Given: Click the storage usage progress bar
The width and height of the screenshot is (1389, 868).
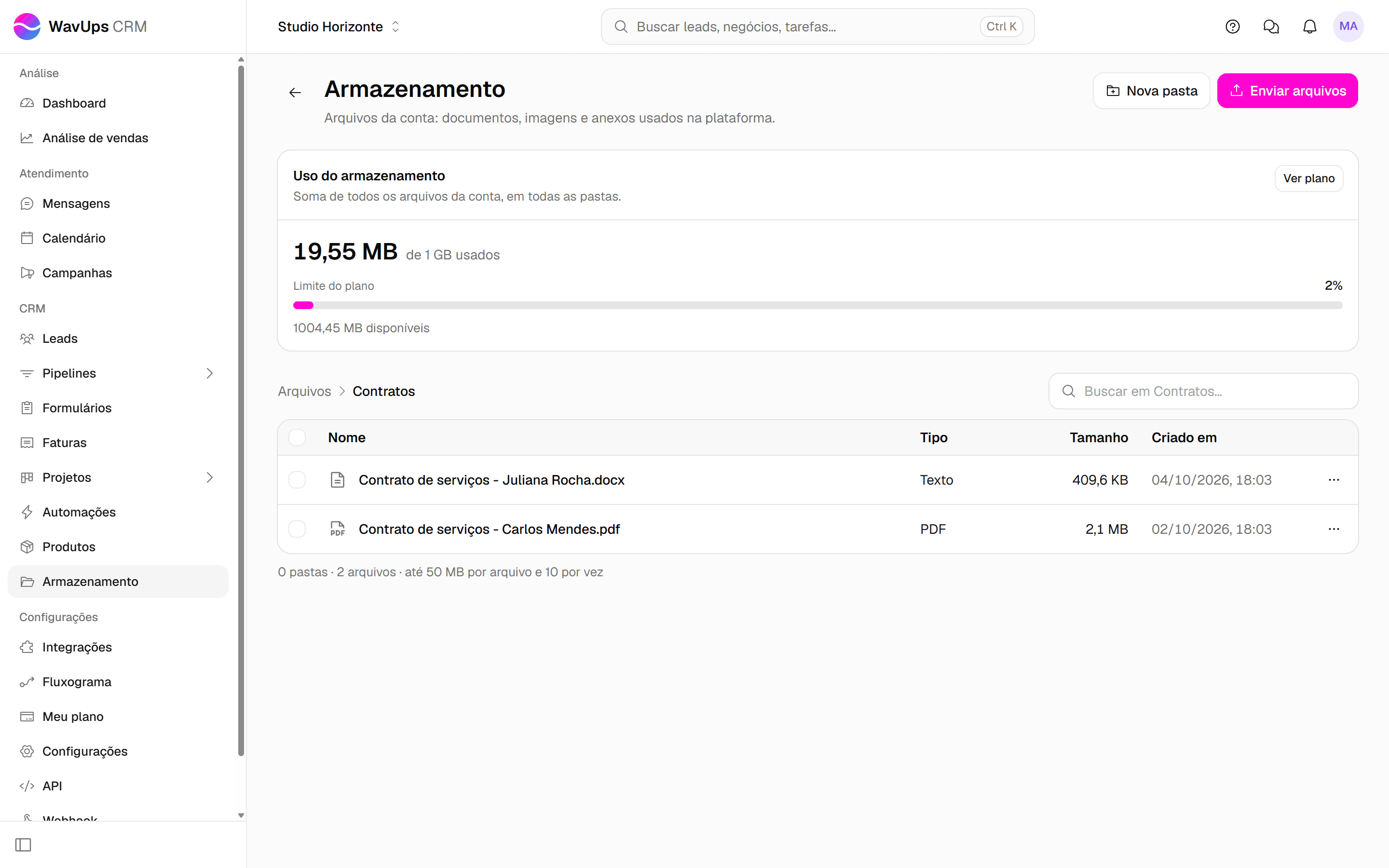Looking at the screenshot, I should [x=817, y=305].
